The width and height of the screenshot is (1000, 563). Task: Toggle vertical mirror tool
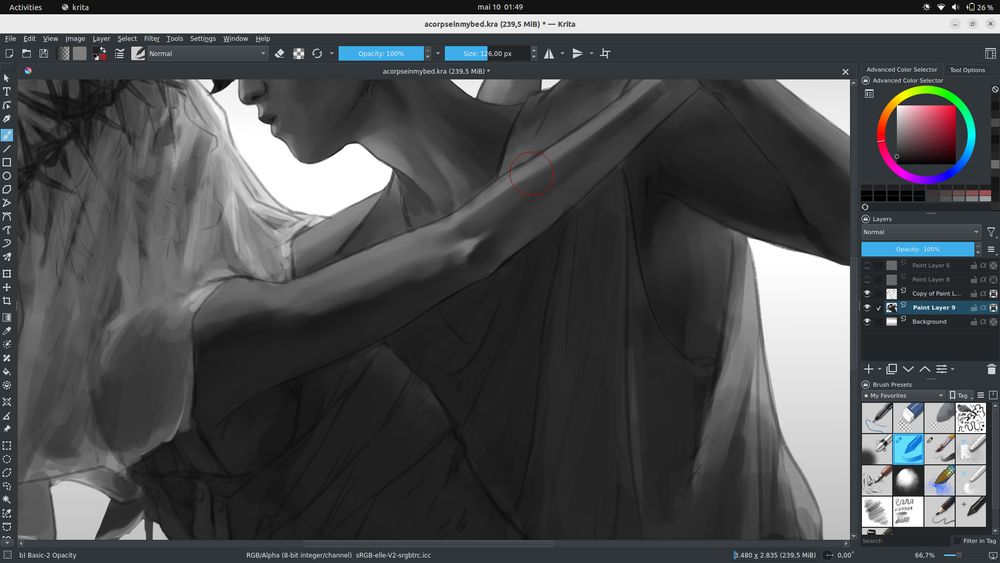578,54
